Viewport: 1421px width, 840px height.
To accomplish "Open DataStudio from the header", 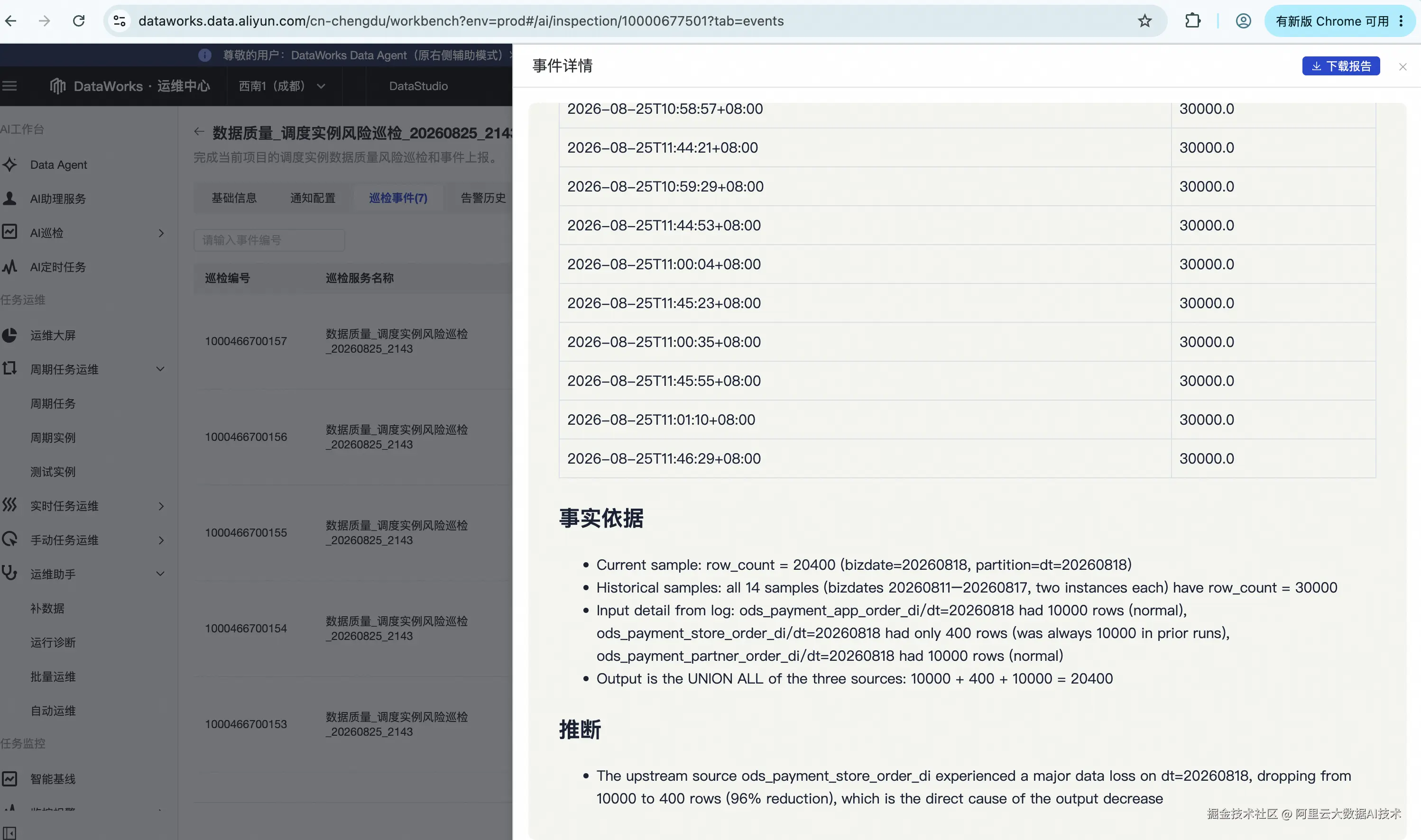I will [418, 86].
